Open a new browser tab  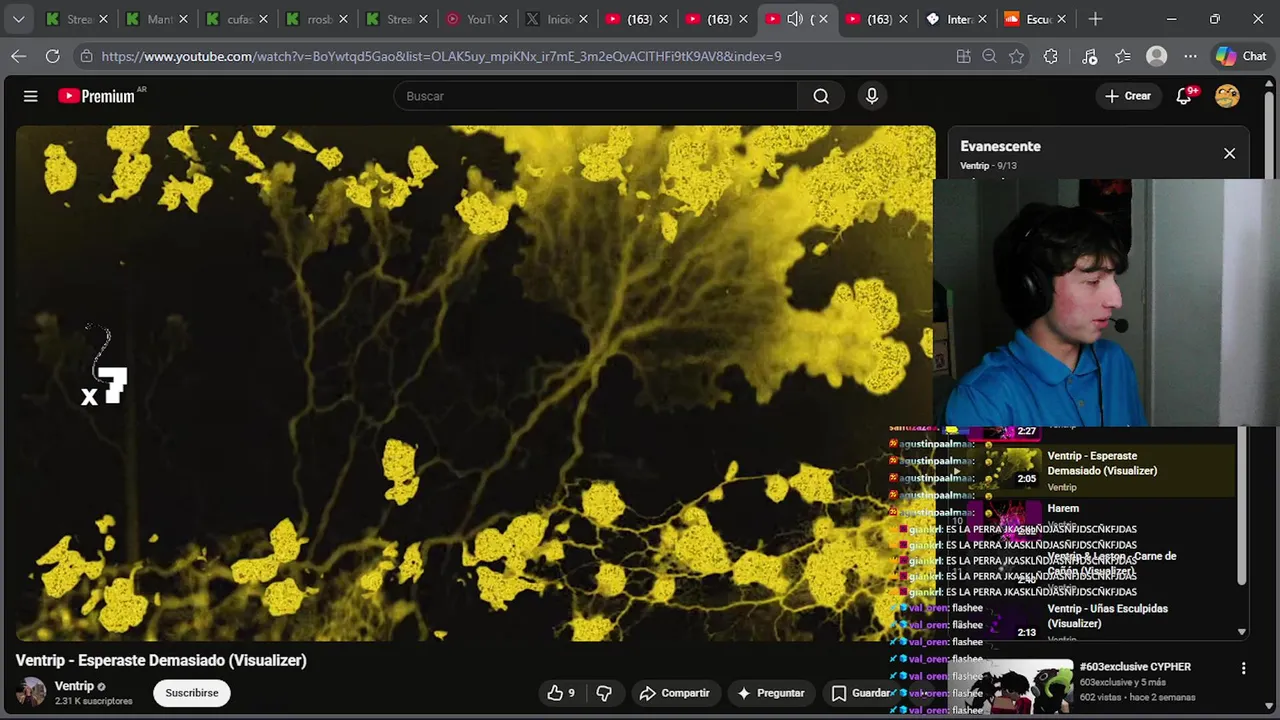1096,19
